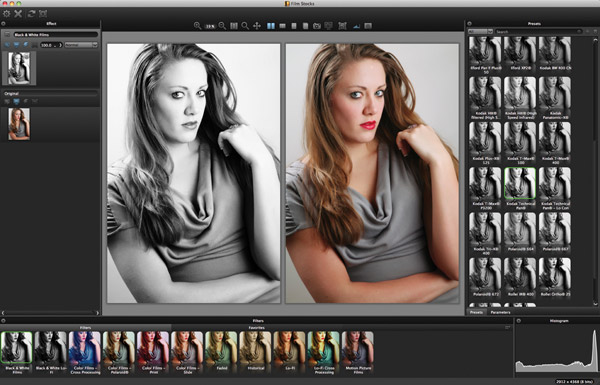This screenshot has width=600, height=385.
Task: Click the zoom-in magnifier icon
Action: pos(197,26)
